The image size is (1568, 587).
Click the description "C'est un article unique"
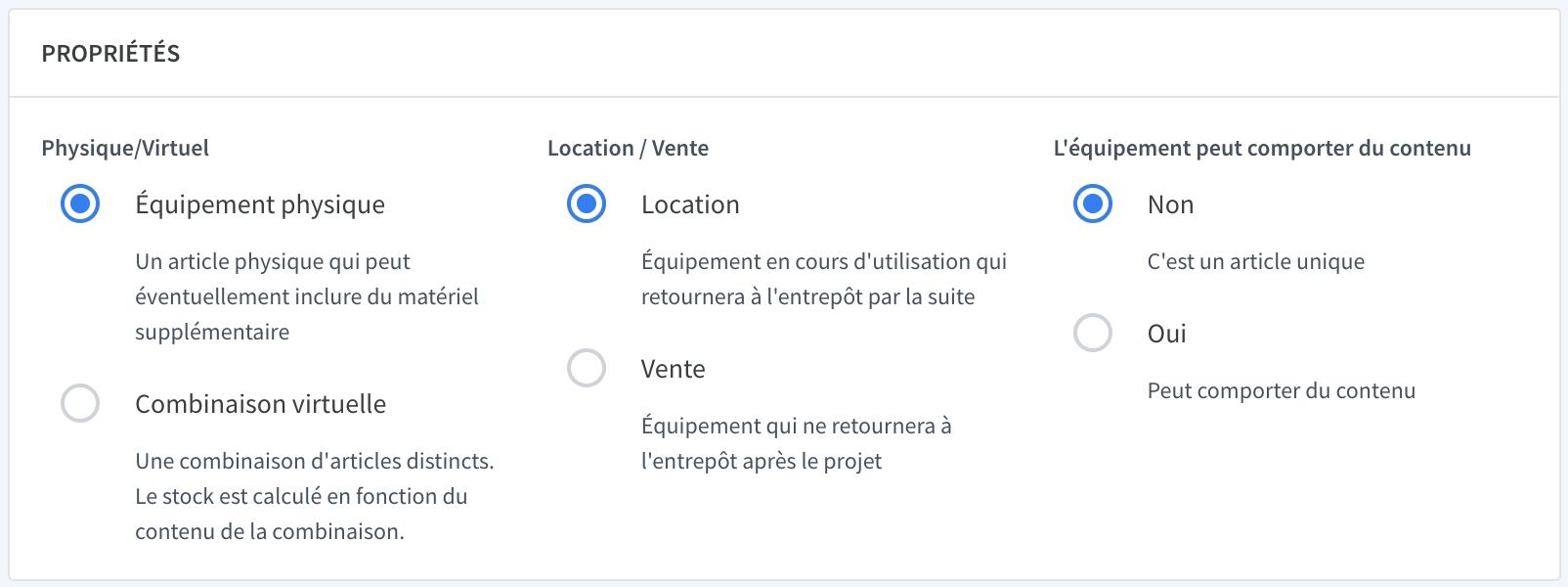click(1256, 261)
